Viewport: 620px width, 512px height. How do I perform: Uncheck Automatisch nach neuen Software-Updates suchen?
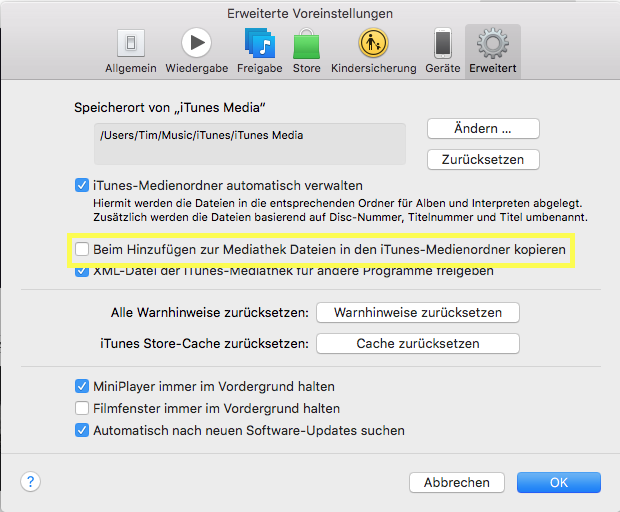point(81,430)
